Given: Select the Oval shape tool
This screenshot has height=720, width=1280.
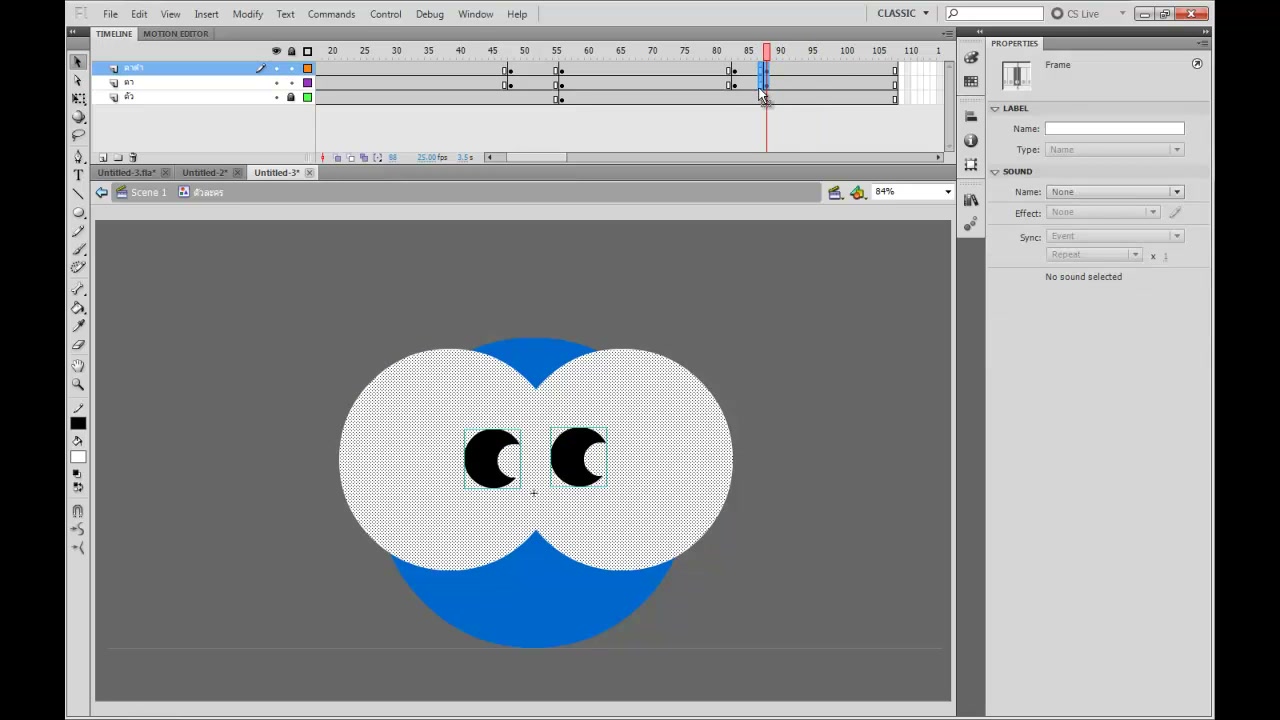Looking at the screenshot, I should tap(78, 212).
